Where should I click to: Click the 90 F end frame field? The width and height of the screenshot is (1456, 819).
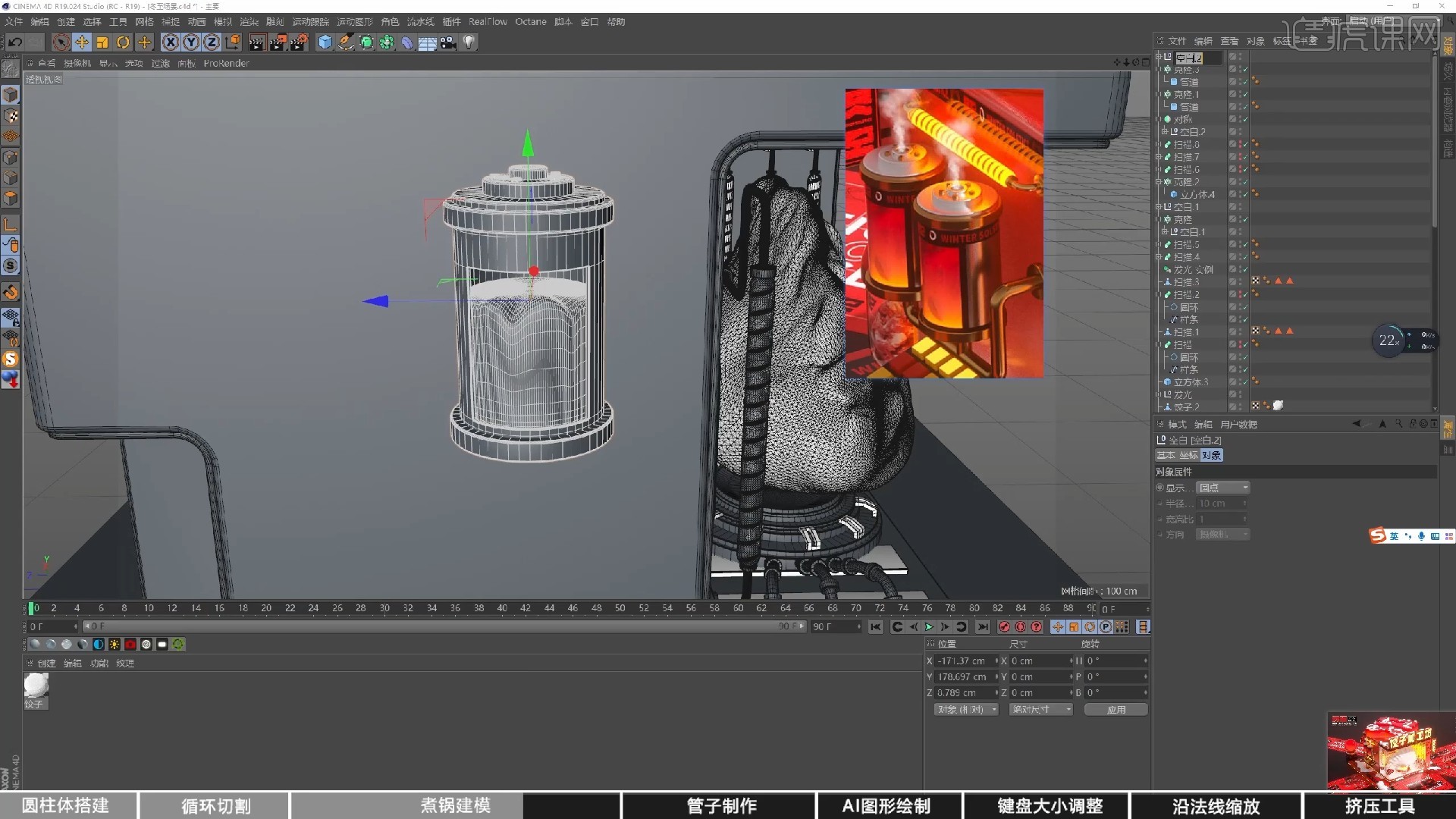(x=835, y=627)
